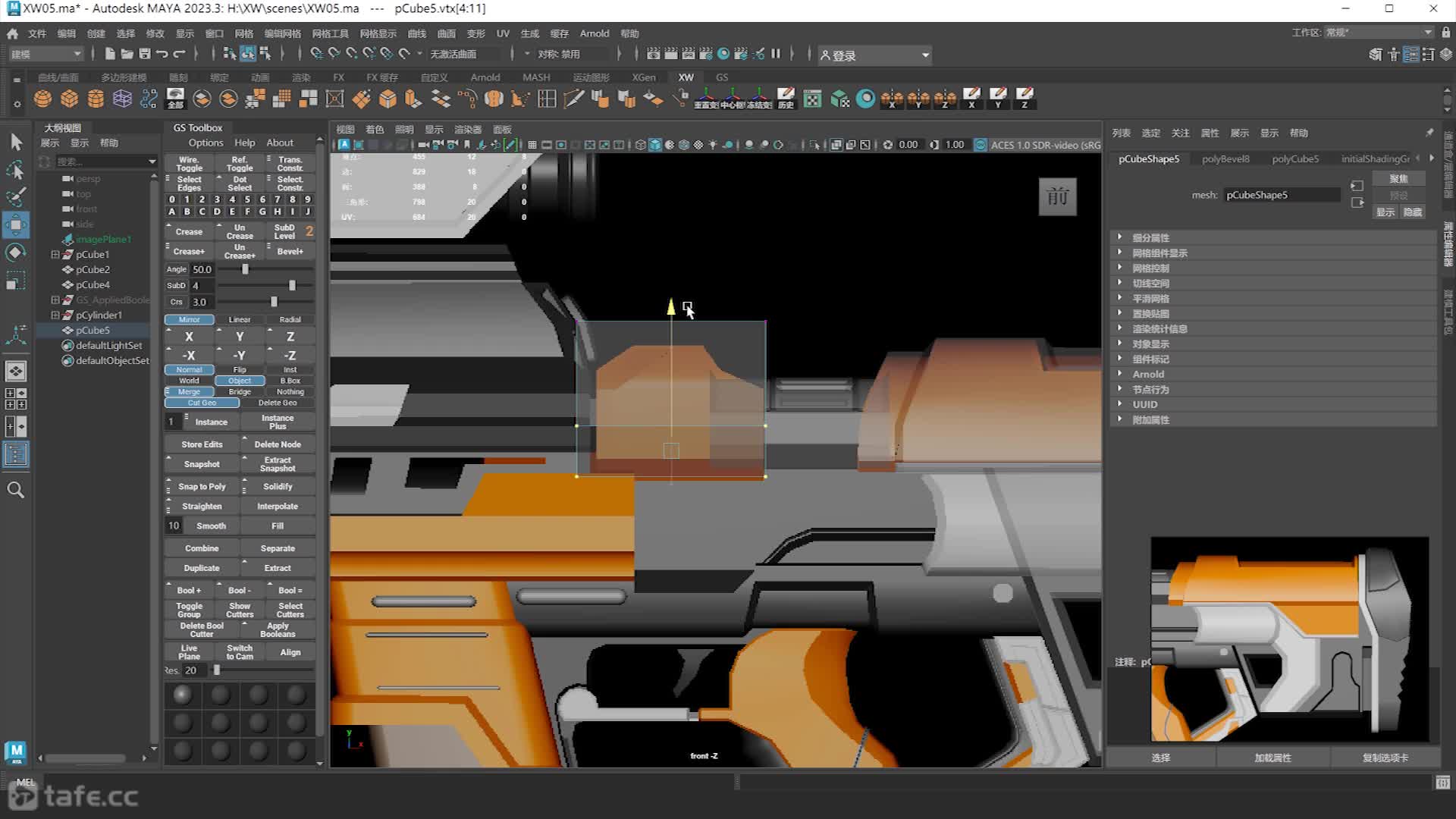Screen dimensions: 1456x819
Task: Click the 加载属性 button at the bottom
Action: 1272,758
